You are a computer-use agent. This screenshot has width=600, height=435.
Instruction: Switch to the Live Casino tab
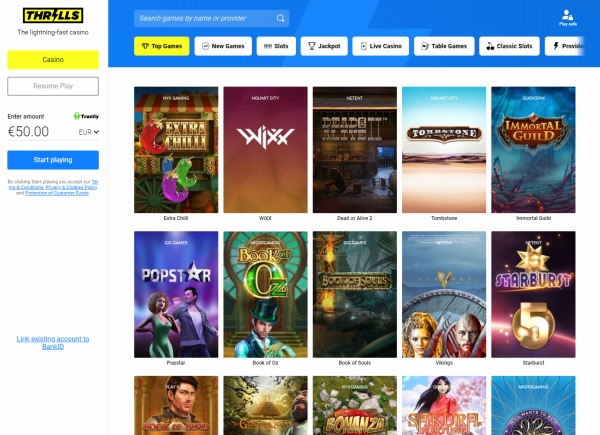(x=380, y=46)
